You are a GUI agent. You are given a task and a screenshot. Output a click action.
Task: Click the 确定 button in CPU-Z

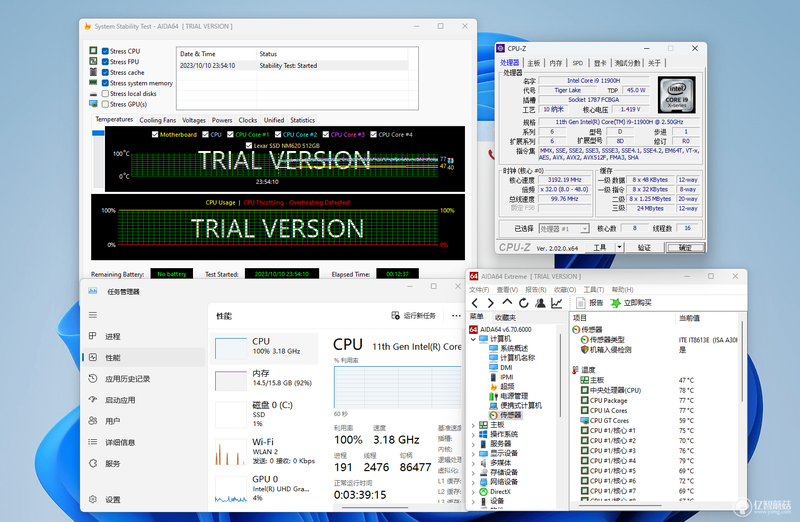click(x=685, y=247)
